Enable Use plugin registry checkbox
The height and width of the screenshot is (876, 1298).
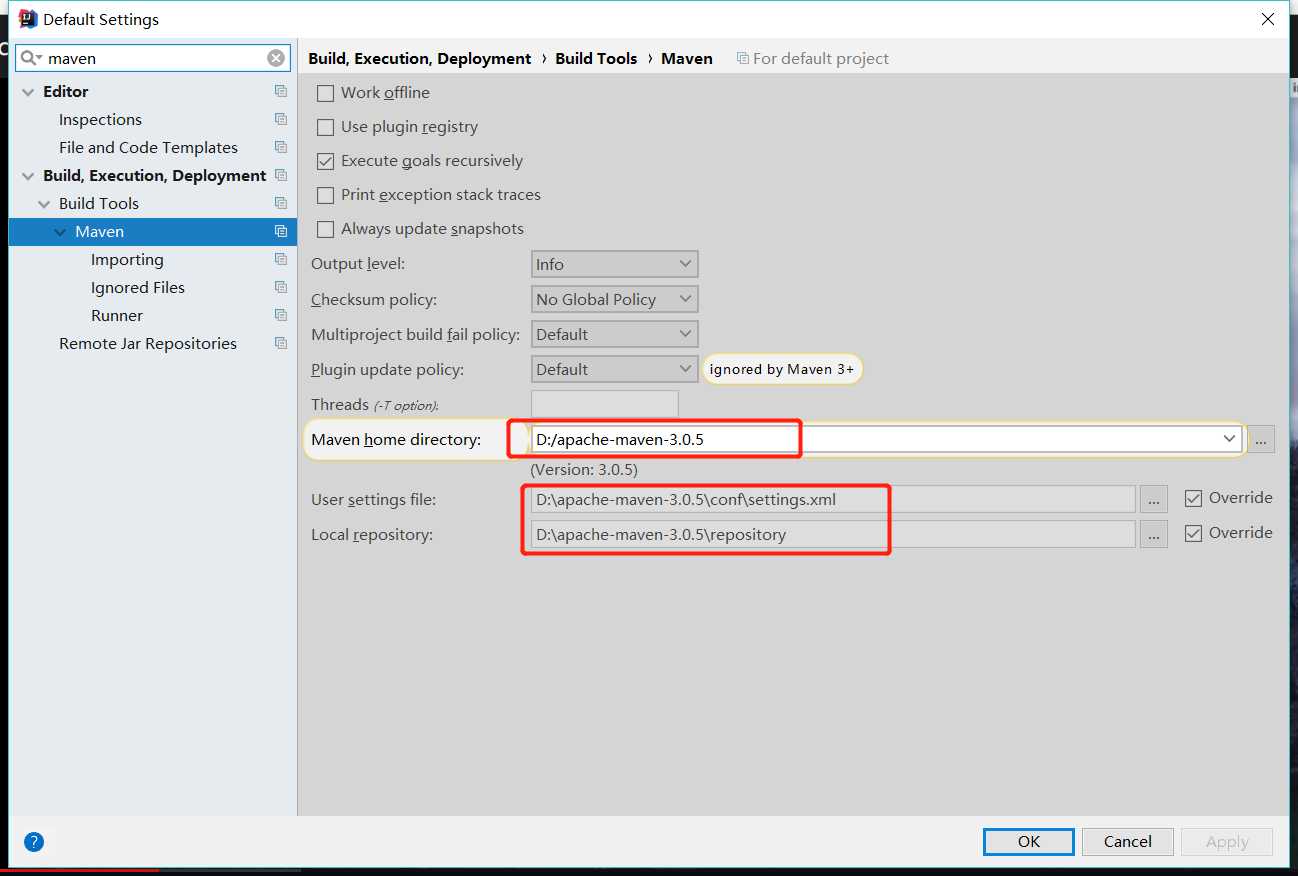(325, 127)
